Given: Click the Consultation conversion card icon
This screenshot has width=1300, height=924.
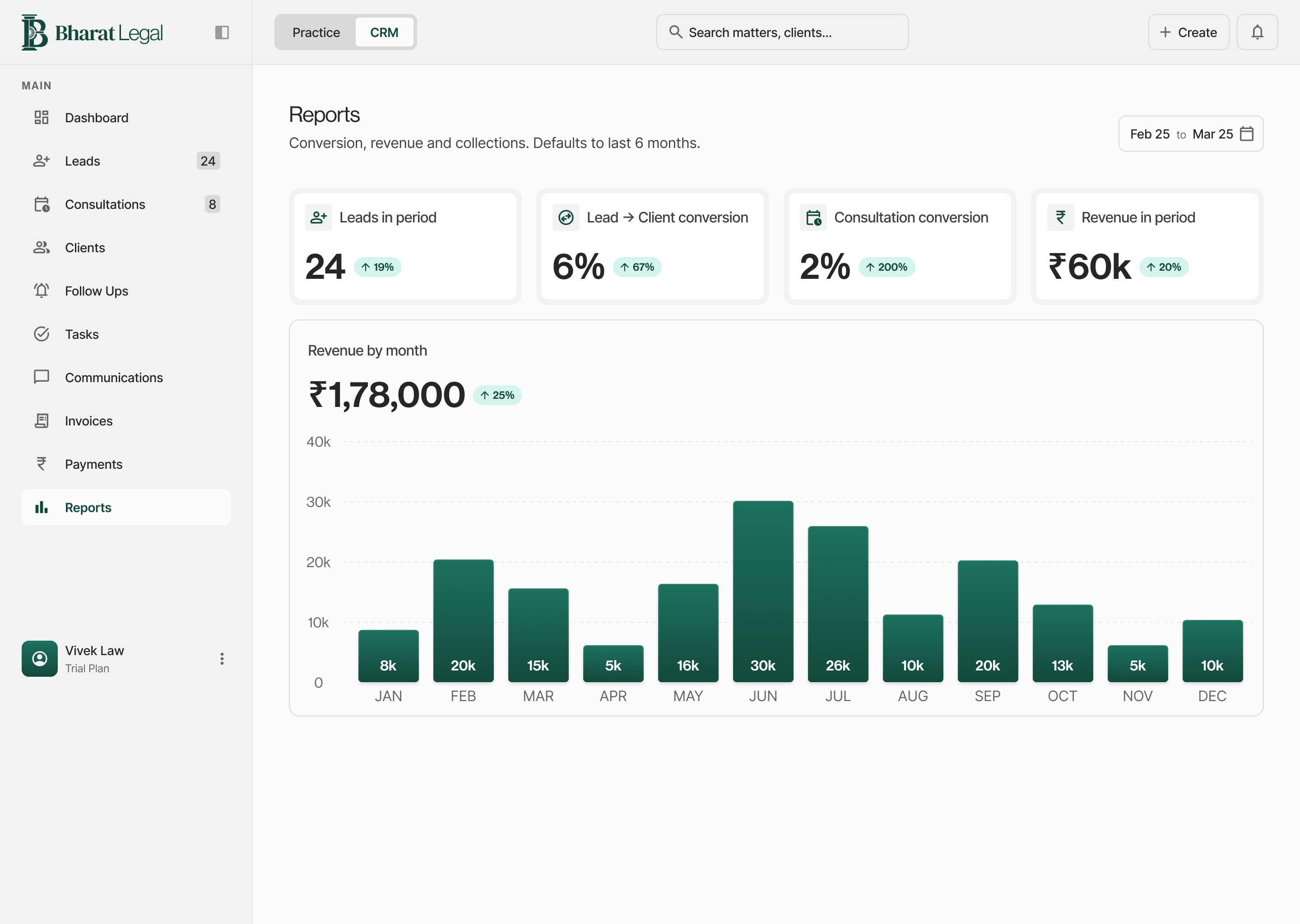Looking at the screenshot, I should click(x=813, y=217).
